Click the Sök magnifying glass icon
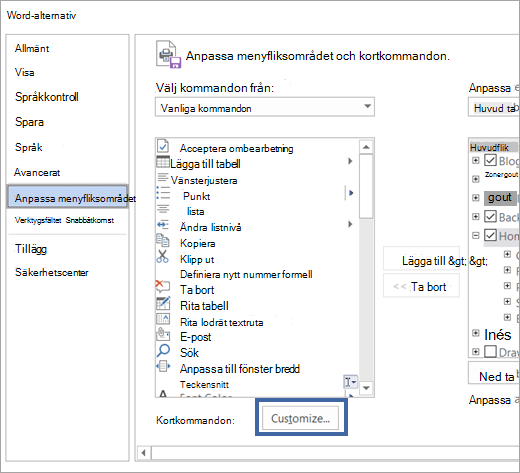The image size is (520, 473). click(163, 351)
